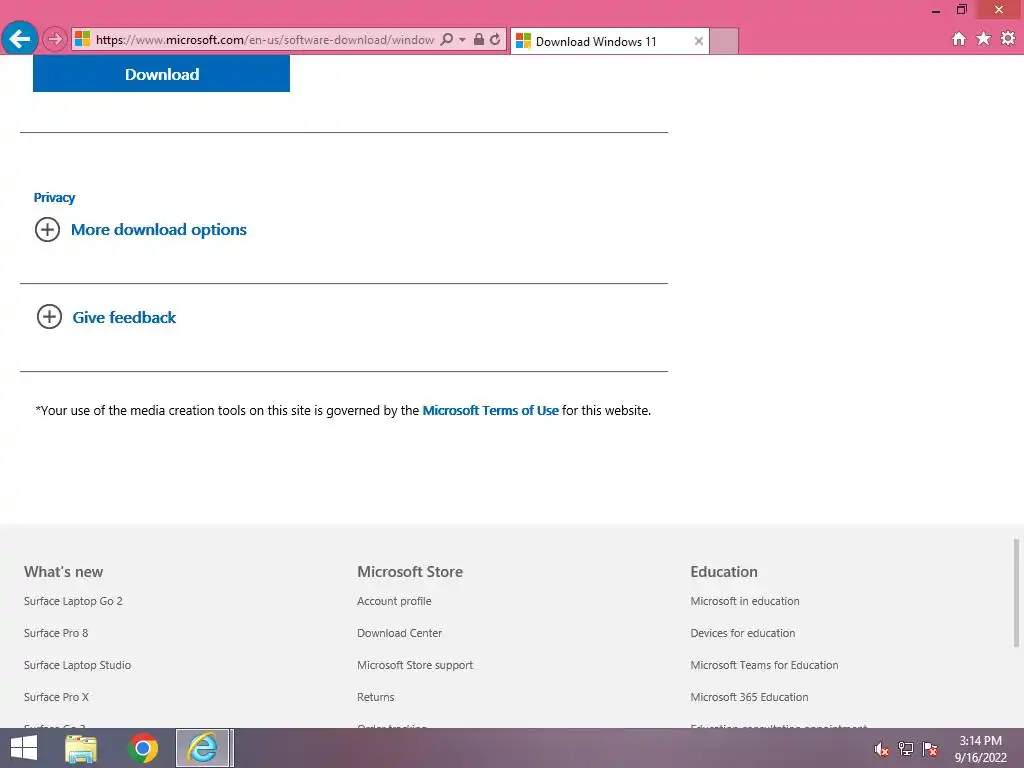Open browser tools gear icon
The image size is (1024, 768).
point(1008,39)
